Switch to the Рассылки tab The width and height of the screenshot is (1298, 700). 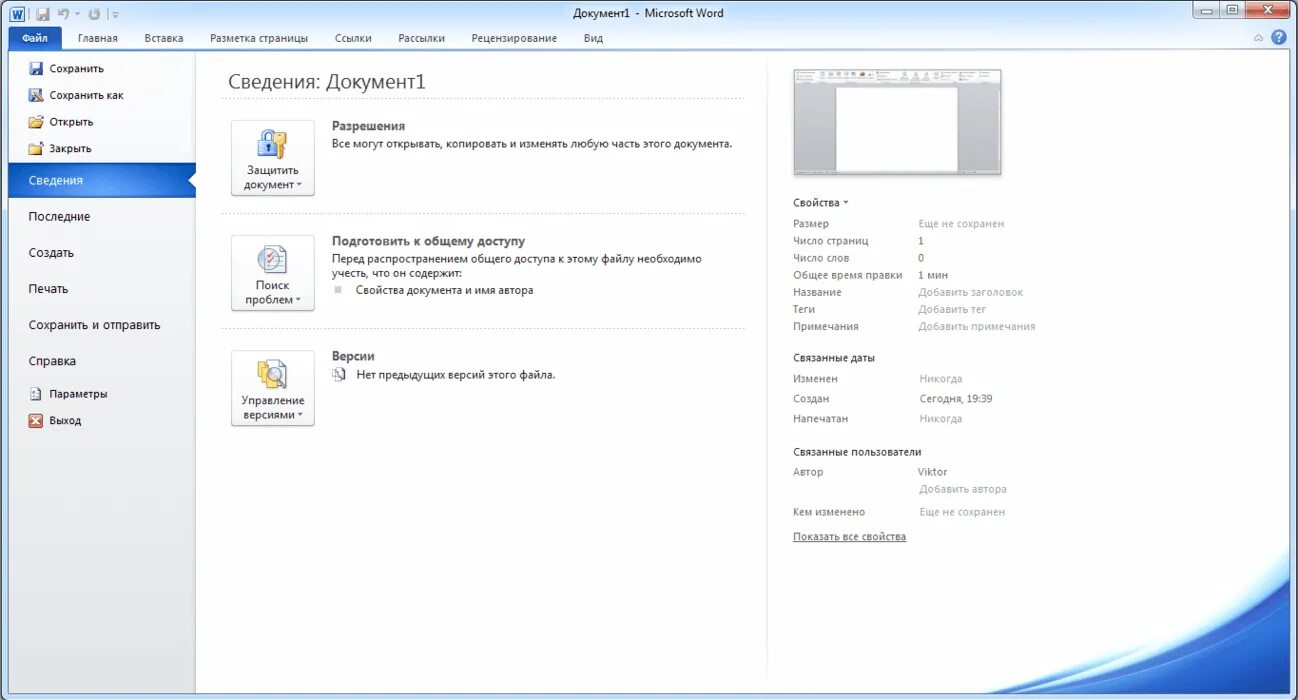421,38
